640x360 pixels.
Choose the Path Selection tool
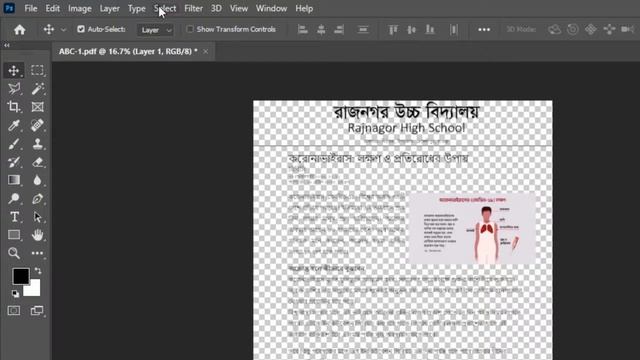pyautogui.click(x=37, y=217)
